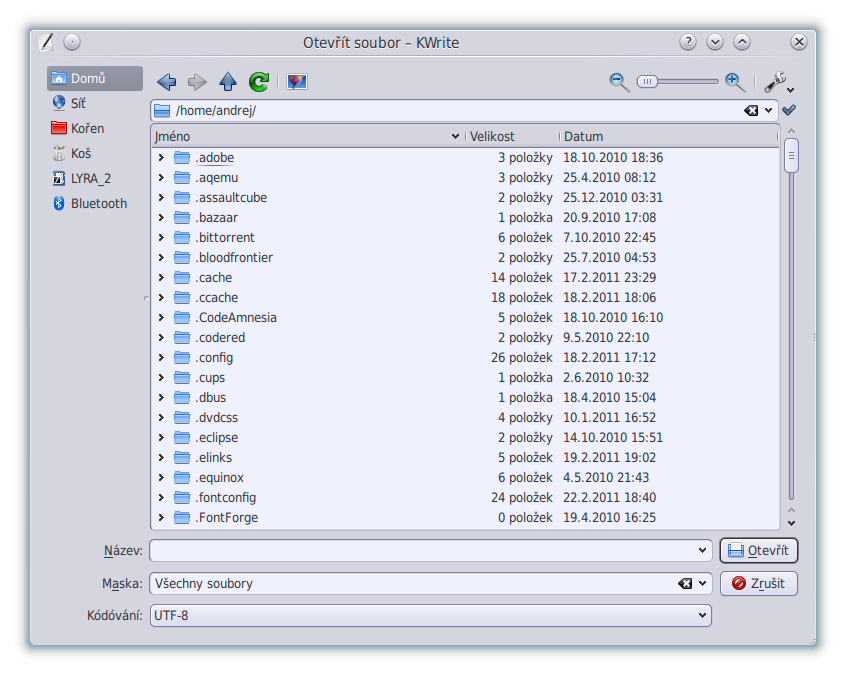Viewport: 846px width, 675px height.
Task: Click the .bloodfrontier folder icon
Action: (182, 257)
